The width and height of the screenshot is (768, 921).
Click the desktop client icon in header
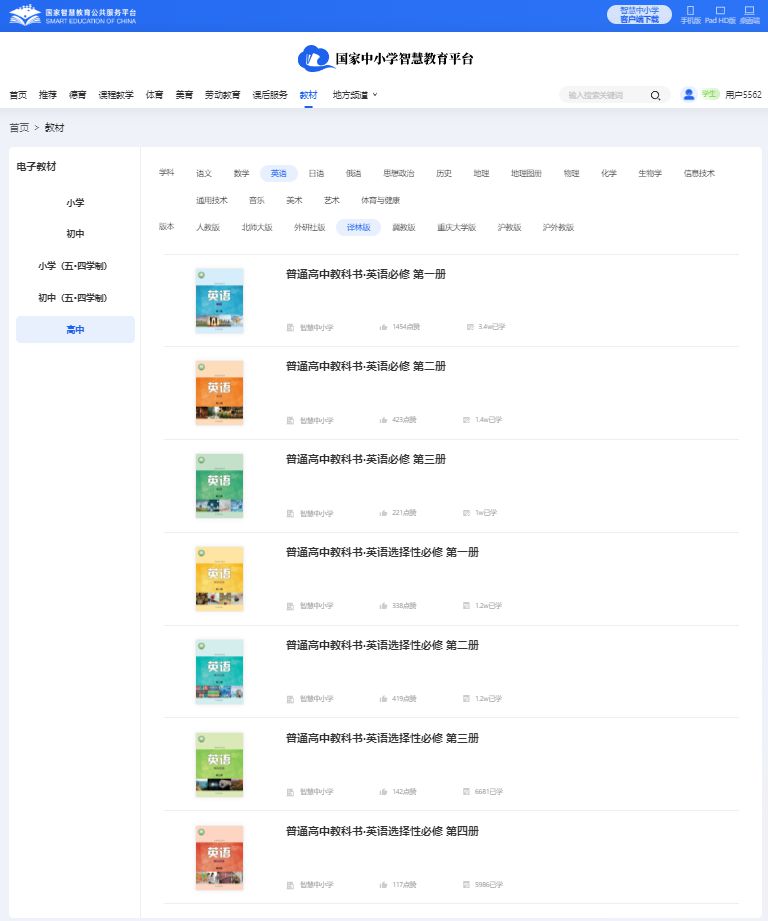point(749,11)
